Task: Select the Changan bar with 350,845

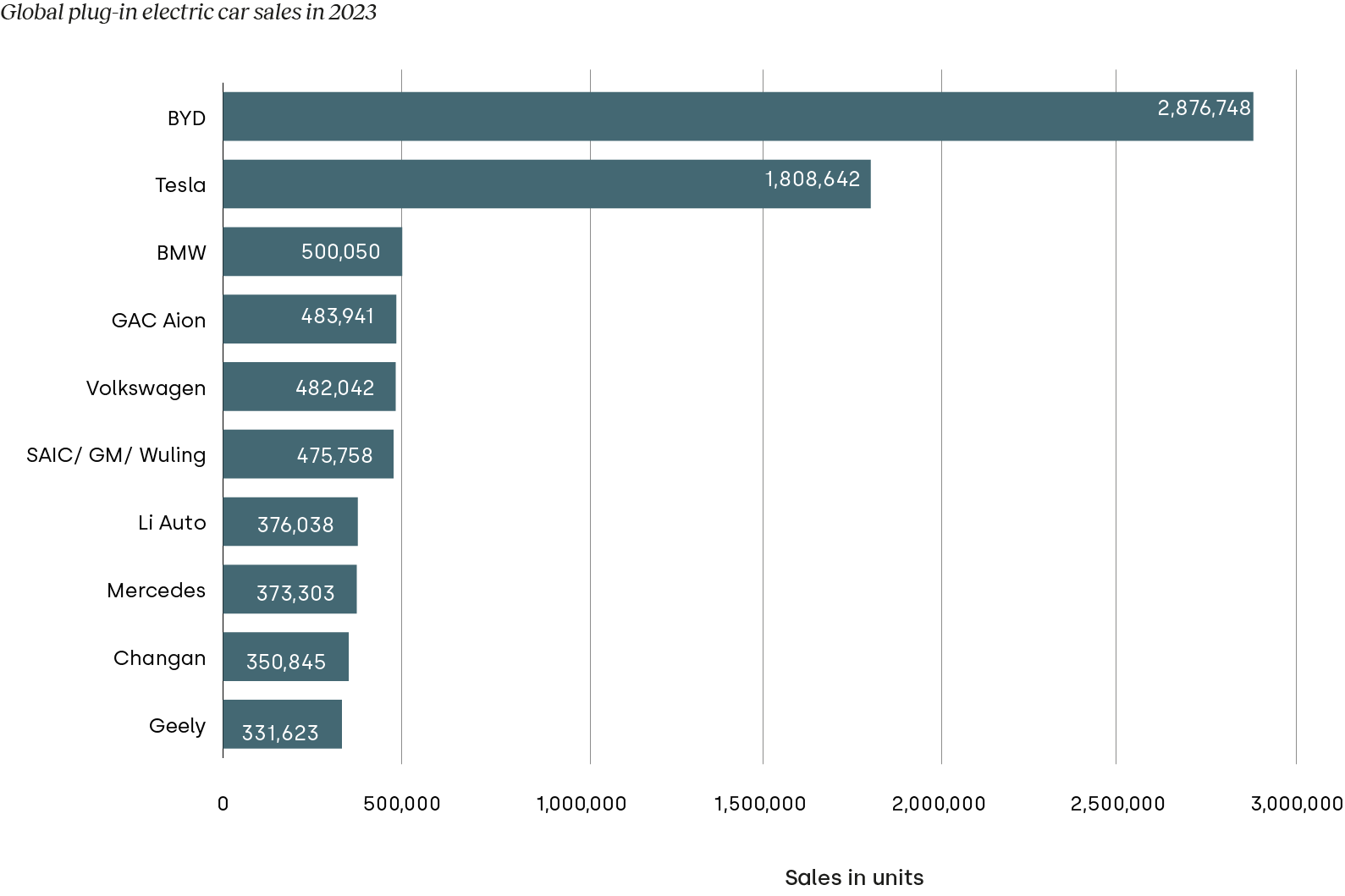Action: click(285, 657)
